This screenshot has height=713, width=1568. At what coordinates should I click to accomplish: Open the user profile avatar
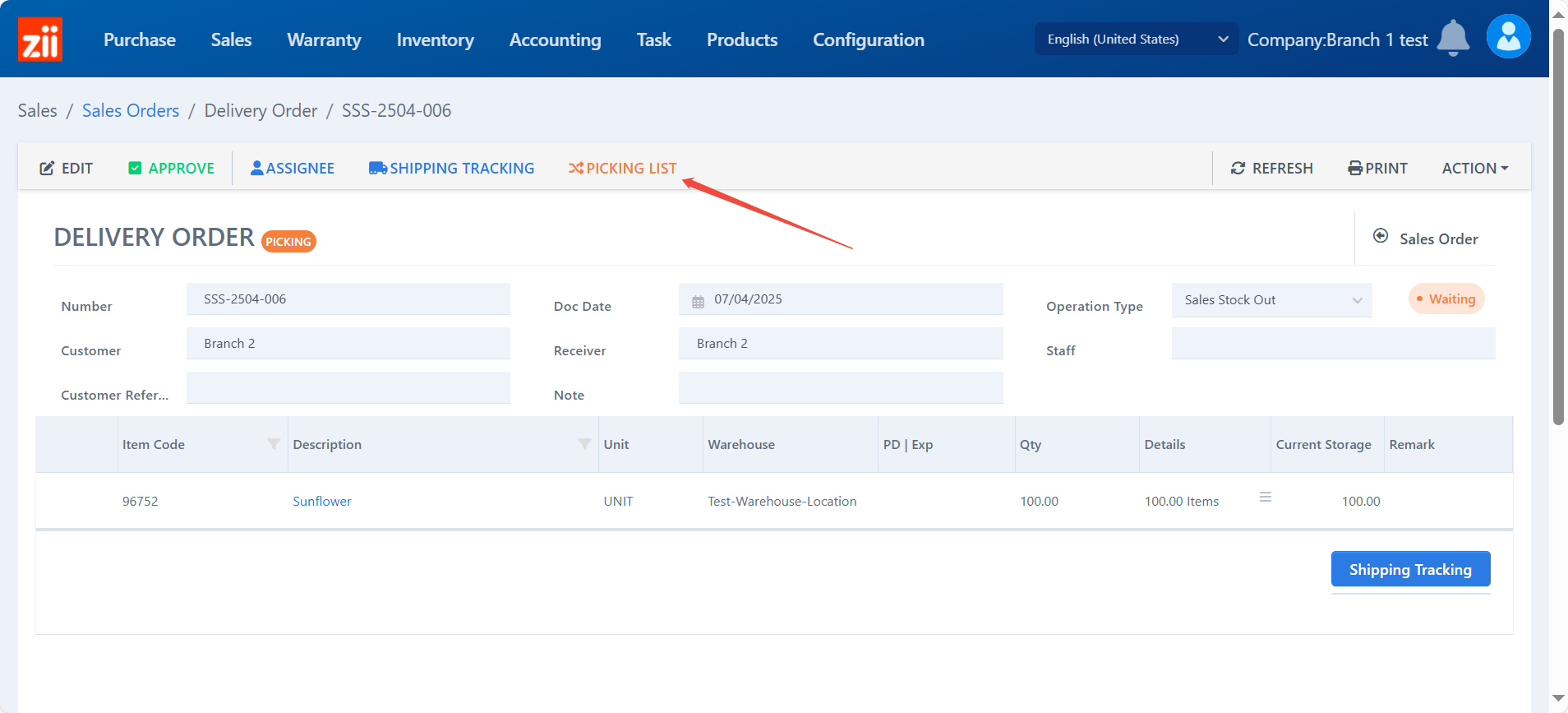click(x=1508, y=37)
